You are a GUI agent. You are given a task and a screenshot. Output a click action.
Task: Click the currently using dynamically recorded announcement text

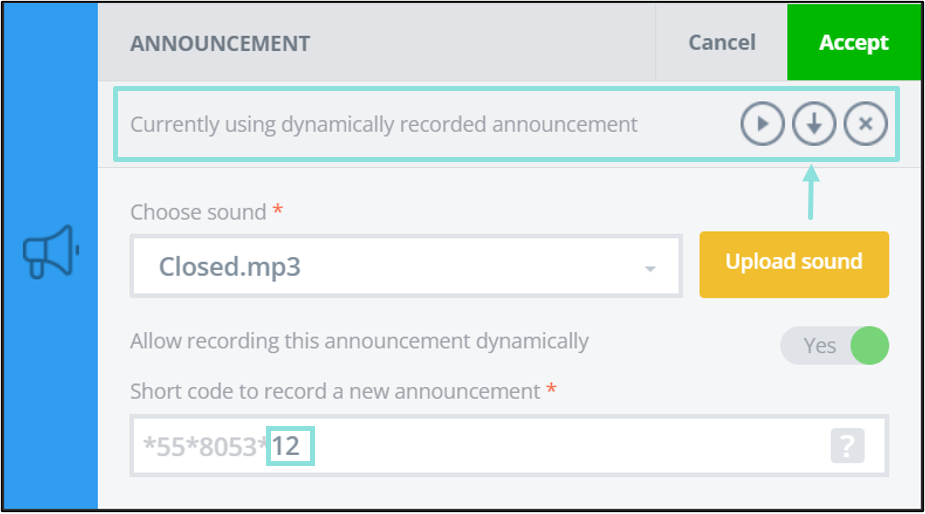[384, 125]
